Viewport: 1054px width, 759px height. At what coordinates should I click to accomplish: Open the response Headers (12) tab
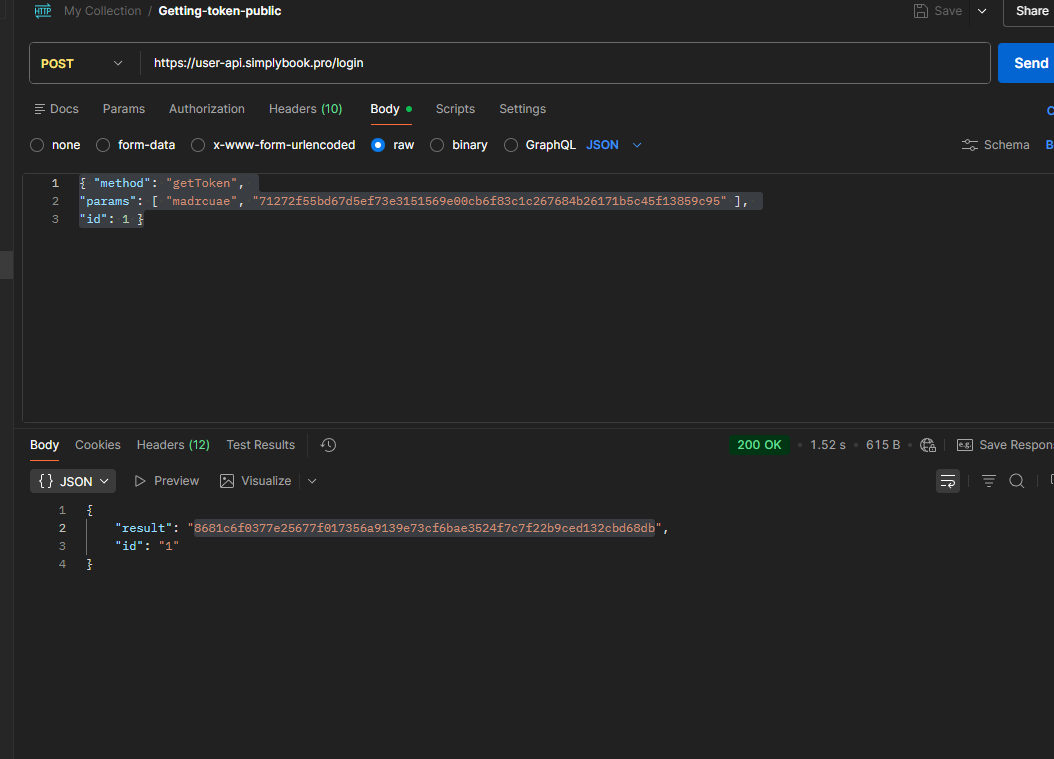tap(173, 445)
